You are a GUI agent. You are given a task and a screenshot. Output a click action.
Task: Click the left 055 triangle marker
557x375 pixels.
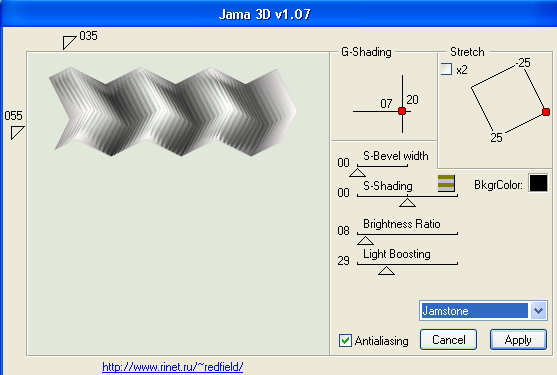[16, 132]
